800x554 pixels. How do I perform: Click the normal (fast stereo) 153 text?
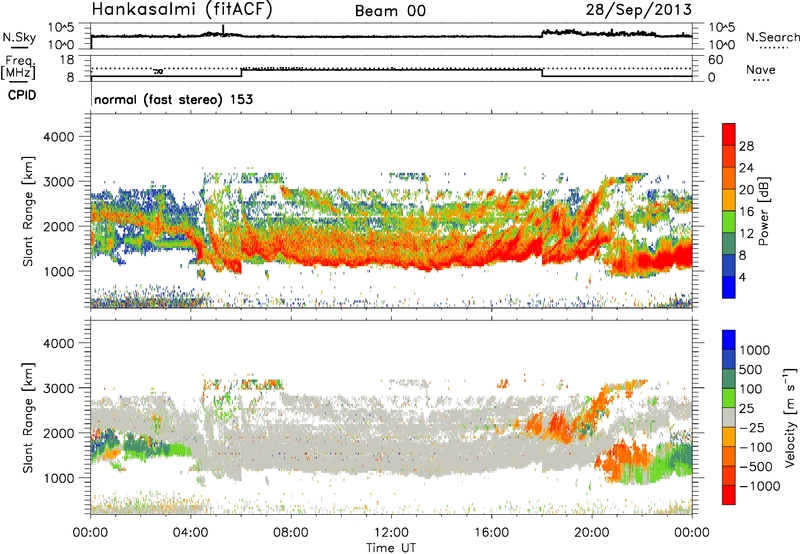coord(173,99)
